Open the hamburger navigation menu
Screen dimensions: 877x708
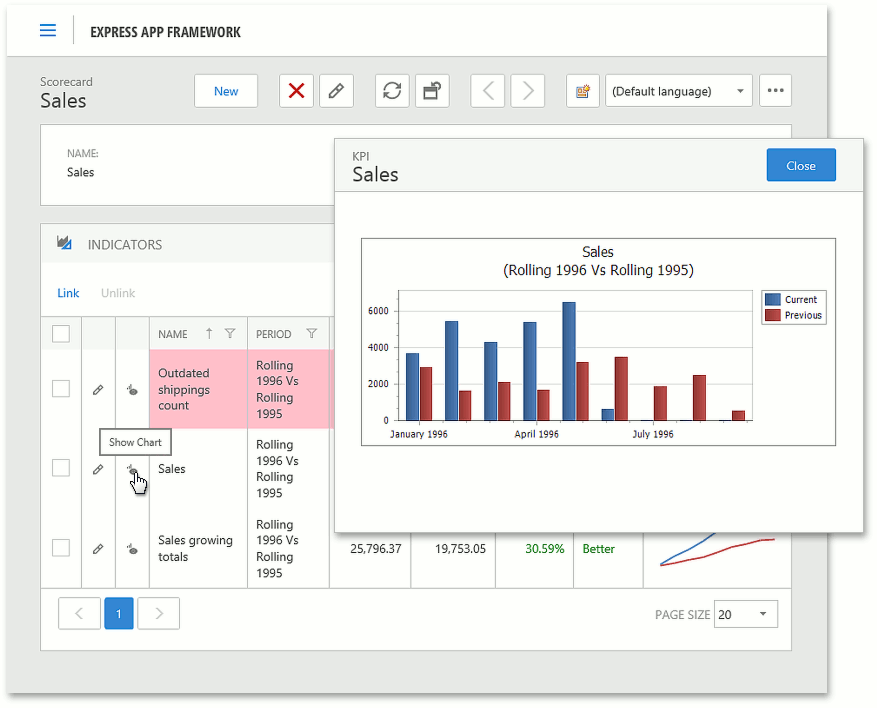tap(47, 30)
